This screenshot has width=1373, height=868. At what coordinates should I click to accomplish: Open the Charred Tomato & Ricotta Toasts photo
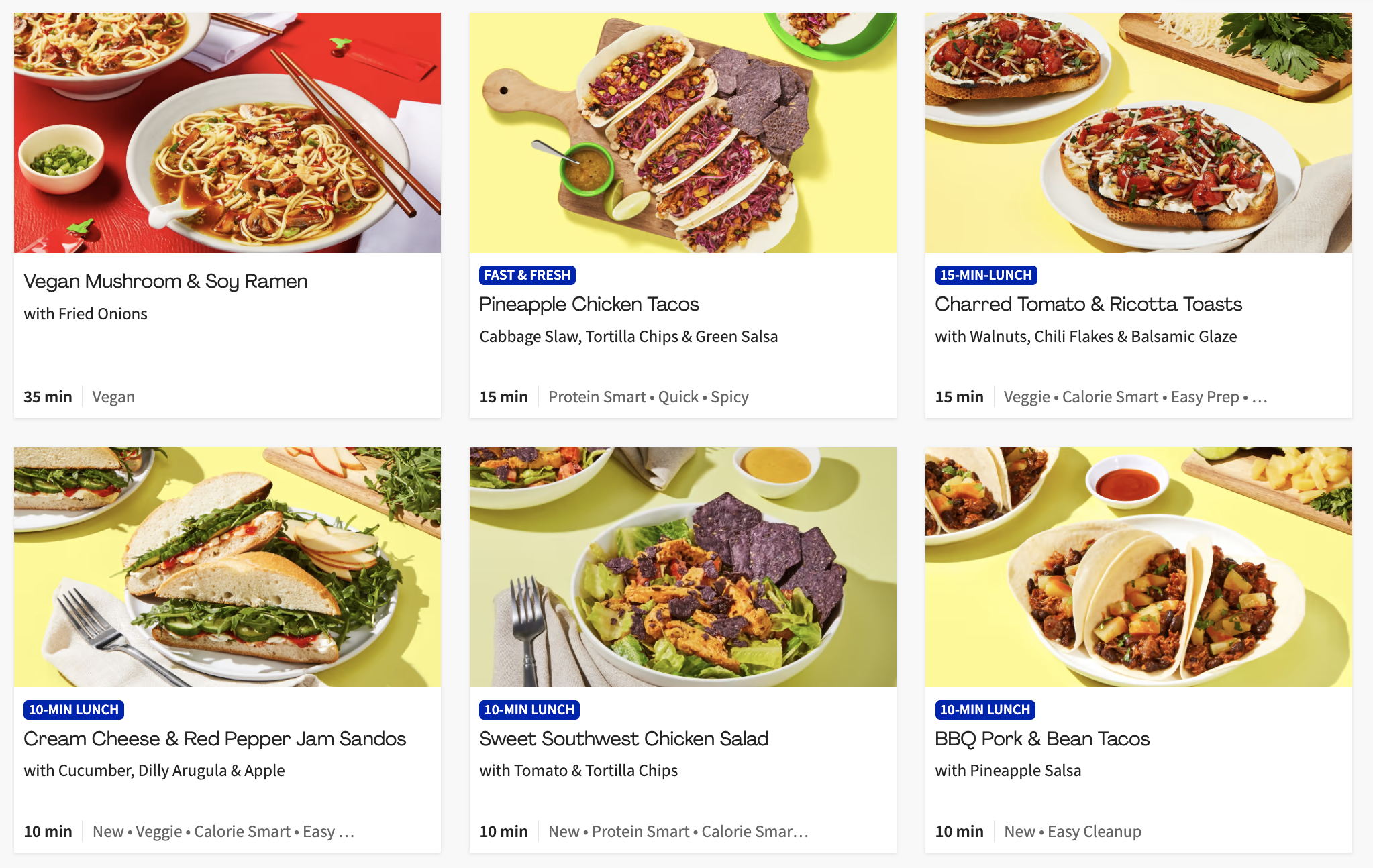coord(1138,133)
